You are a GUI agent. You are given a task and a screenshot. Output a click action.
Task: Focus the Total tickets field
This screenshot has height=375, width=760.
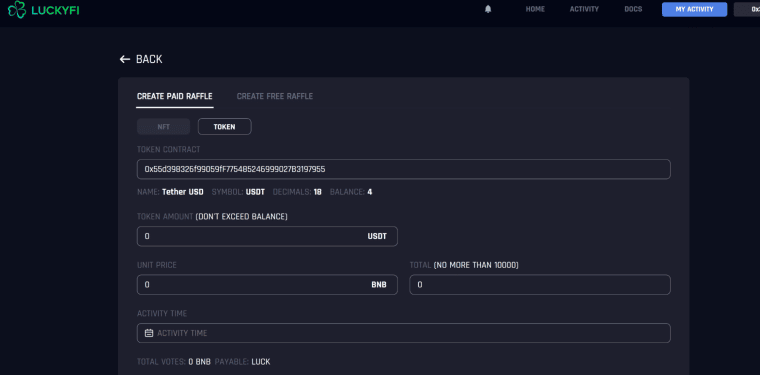click(x=540, y=285)
